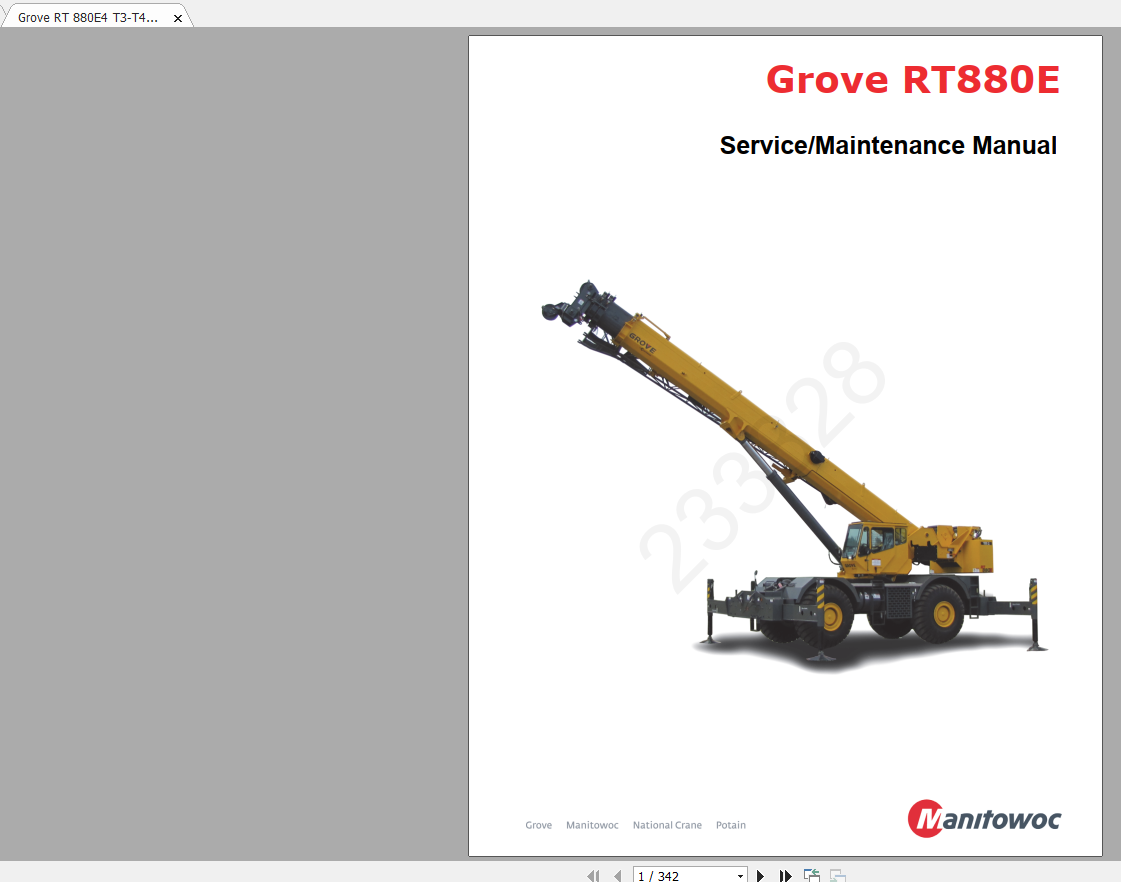Screen dimensions: 1121x882
Task: Go to the next page arrow
Action: [761, 876]
